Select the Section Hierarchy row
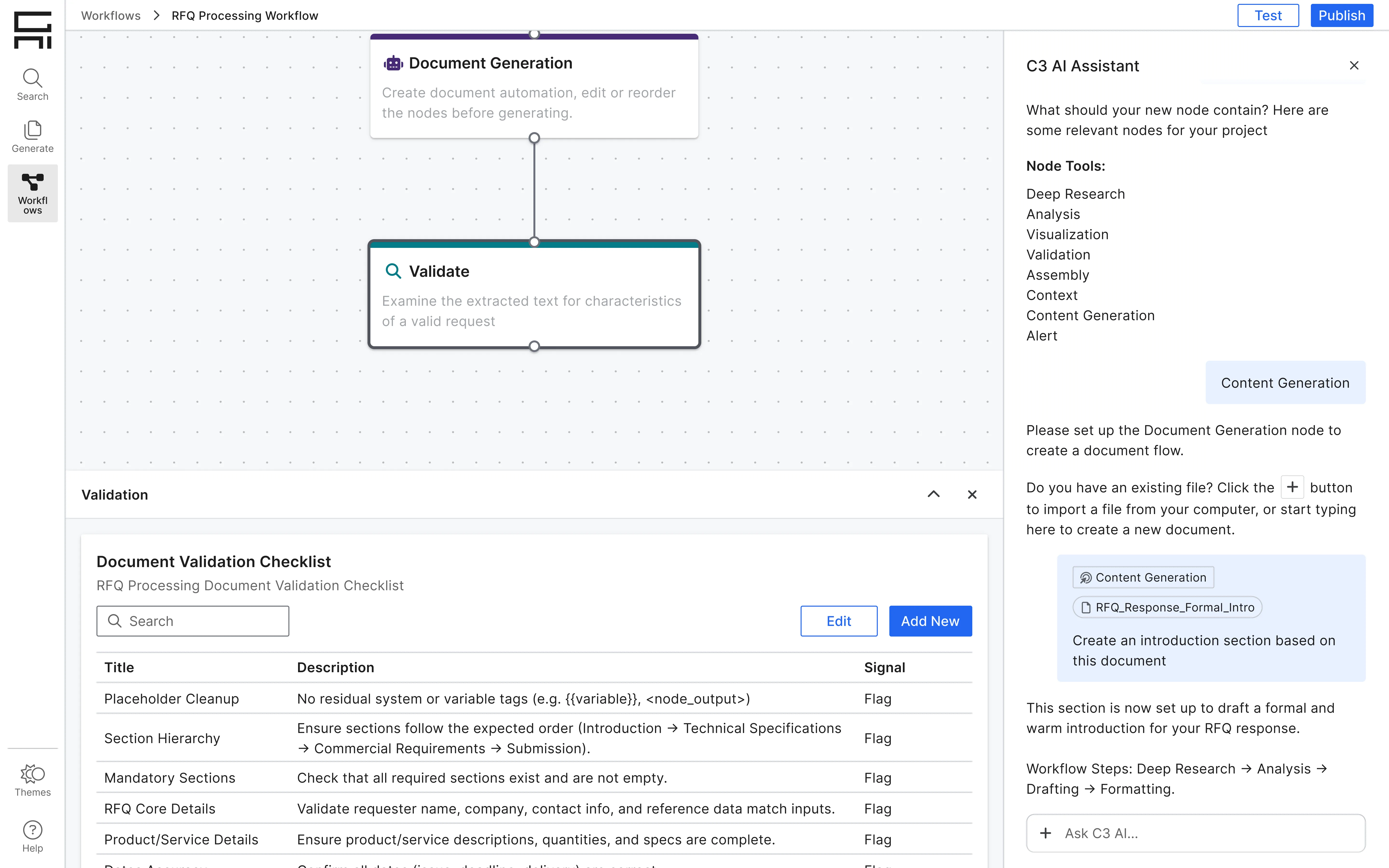Viewport: 1389px width, 868px height. point(534,738)
